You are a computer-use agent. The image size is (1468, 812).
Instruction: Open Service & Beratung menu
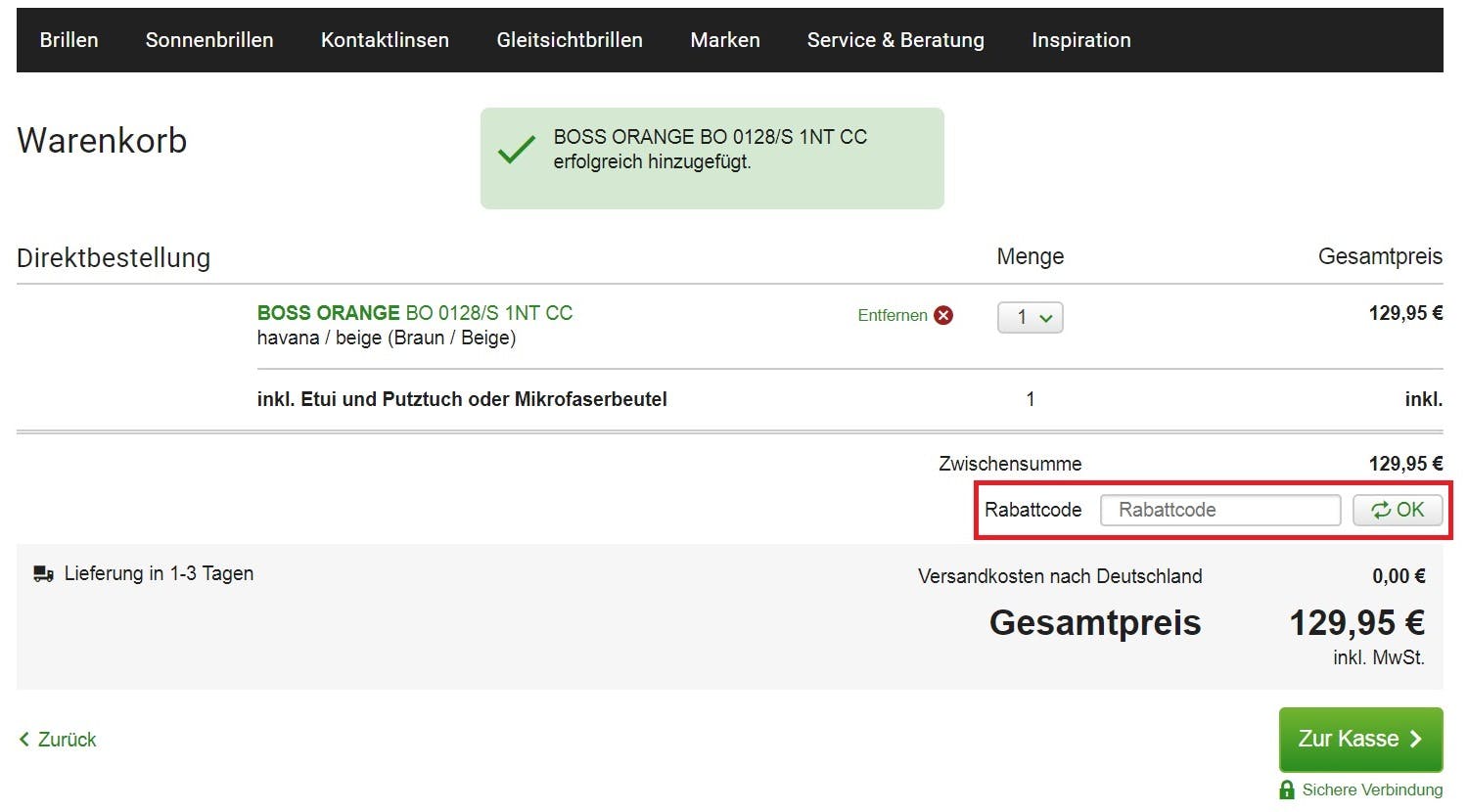pos(895,40)
